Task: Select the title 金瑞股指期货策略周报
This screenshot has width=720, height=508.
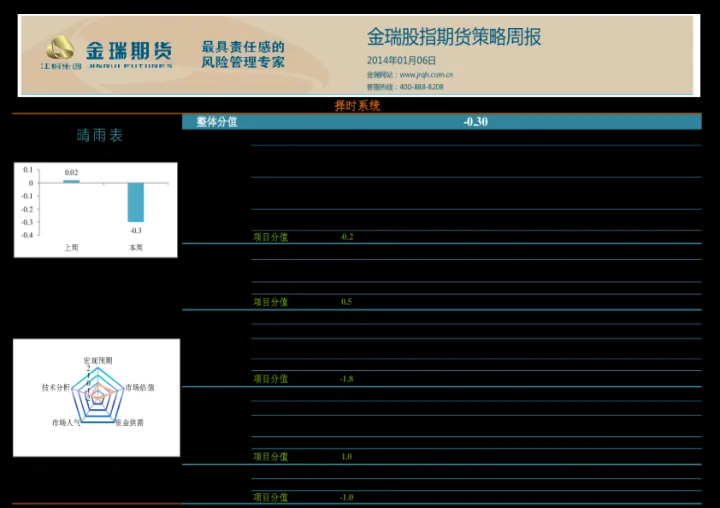Action: pyautogui.click(x=454, y=37)
